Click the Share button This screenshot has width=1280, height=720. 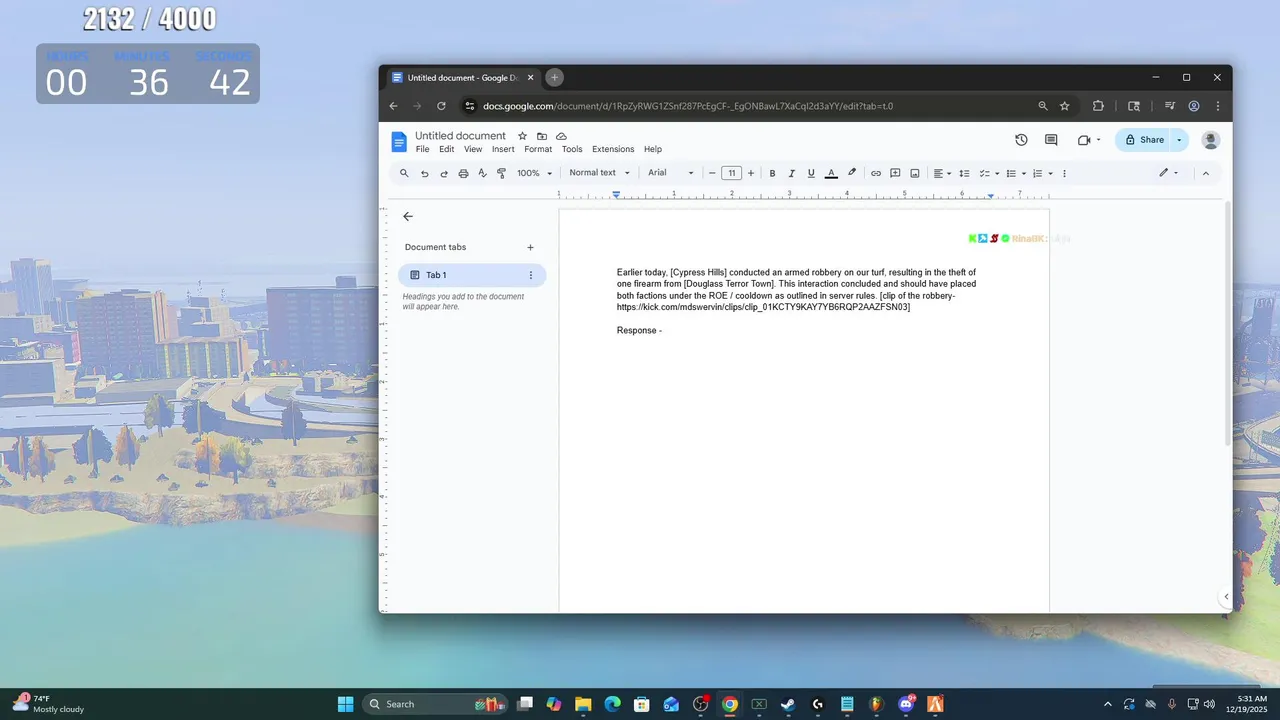(x=1144, y=140)
